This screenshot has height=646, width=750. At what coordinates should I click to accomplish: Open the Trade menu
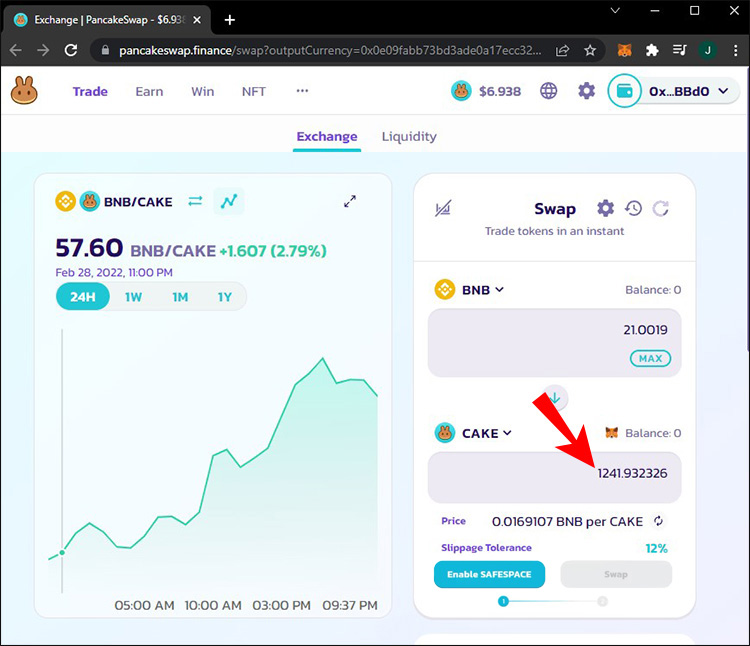tap(90, 91)
